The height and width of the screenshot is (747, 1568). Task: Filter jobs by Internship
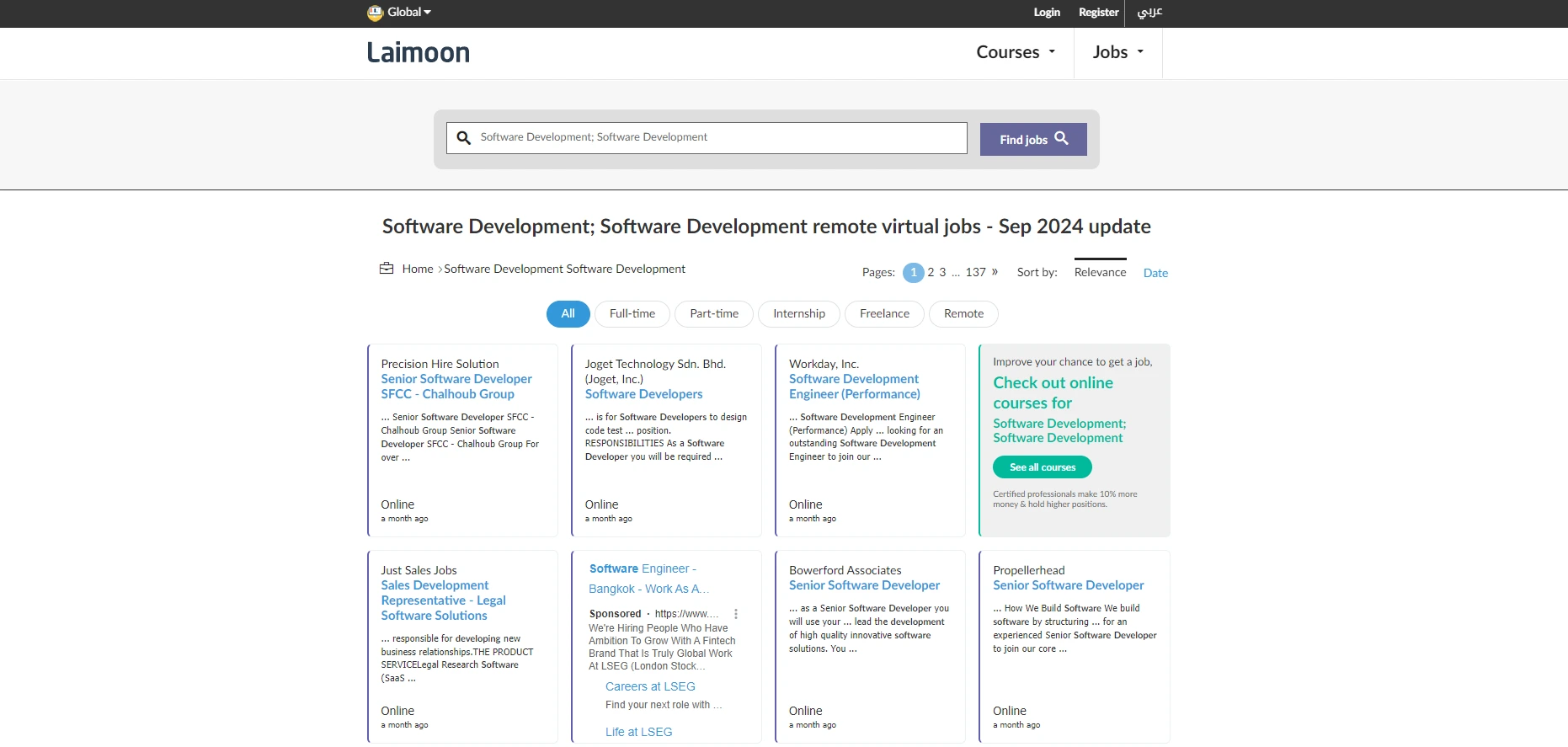pos(799,314)
